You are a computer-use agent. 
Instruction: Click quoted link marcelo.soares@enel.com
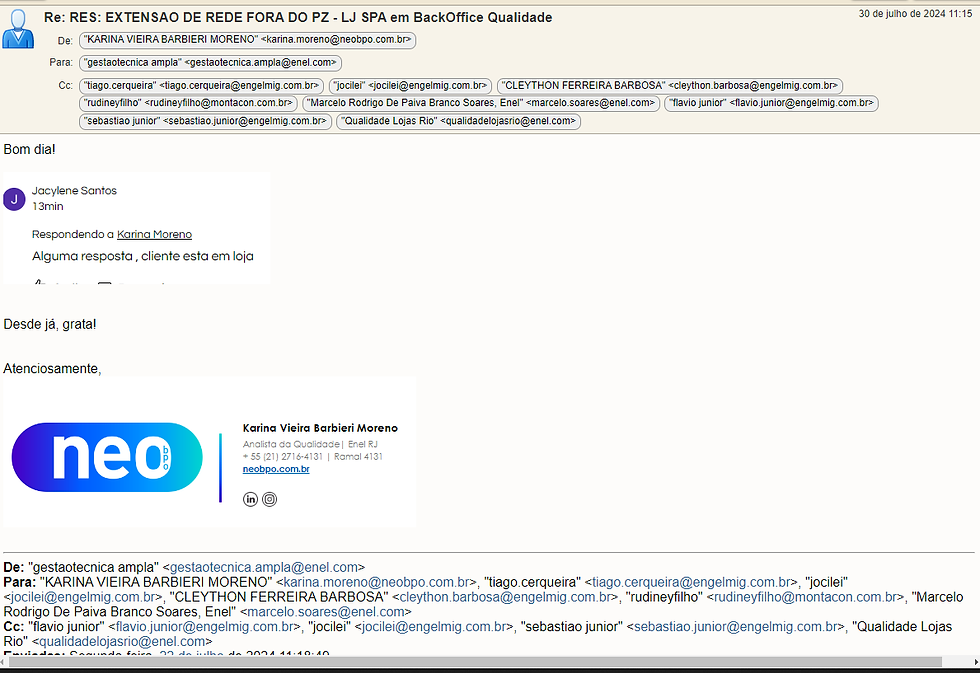click(326, 612)
